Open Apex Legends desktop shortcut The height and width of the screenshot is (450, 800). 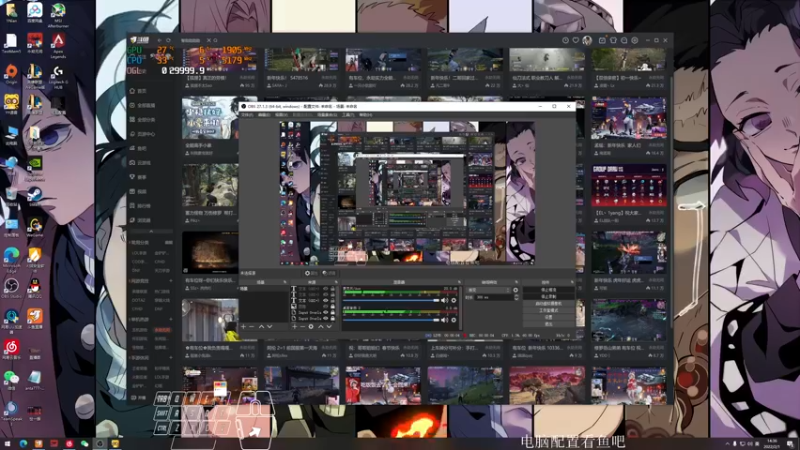tap(58, 45)
